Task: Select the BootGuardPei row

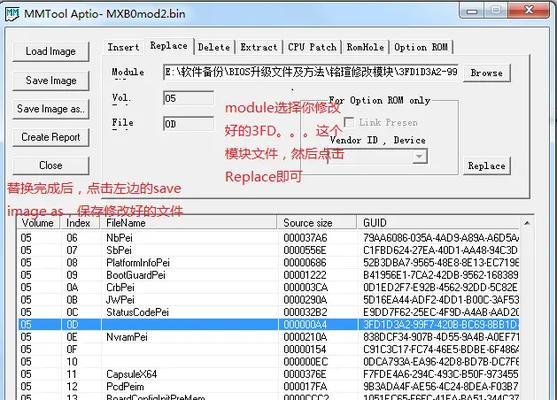Action: [268, 275]
